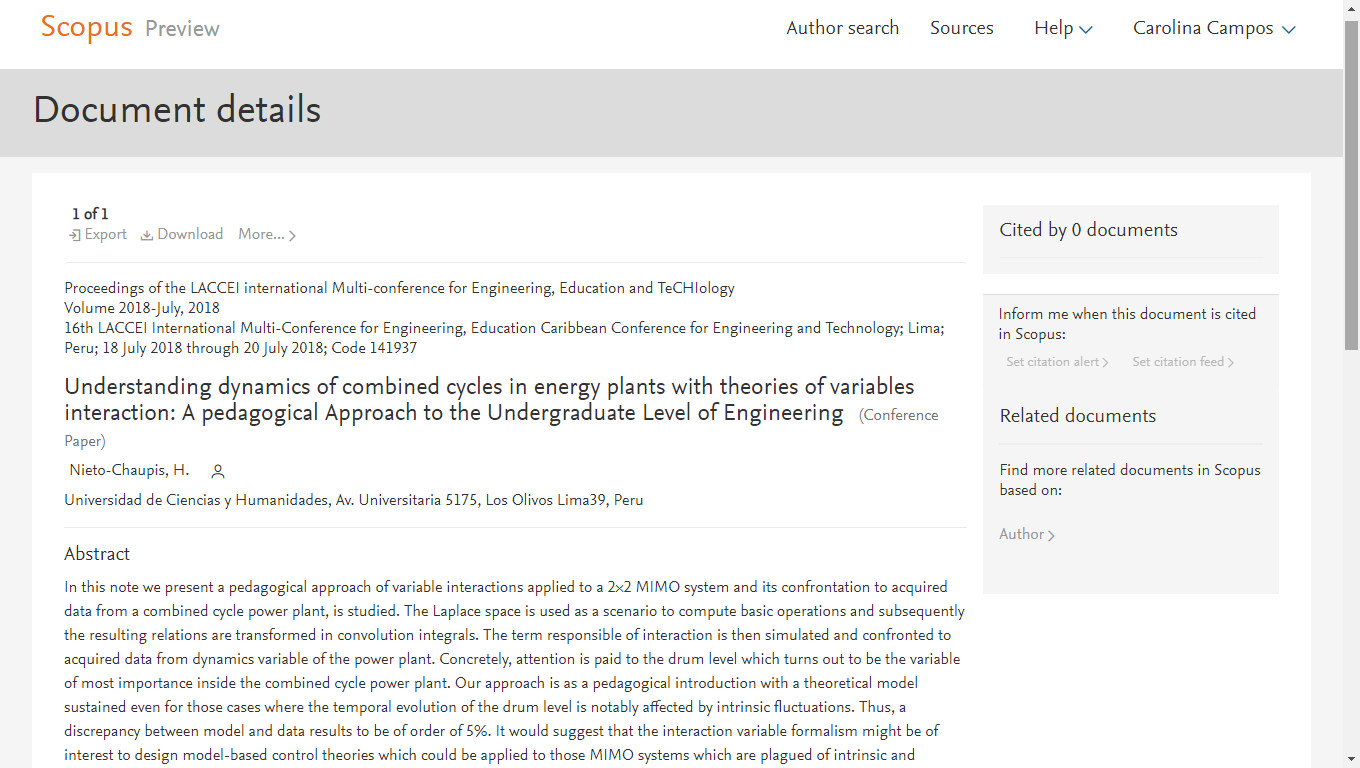
Task: Click the proceedings source title link
Action: (399, 288)
